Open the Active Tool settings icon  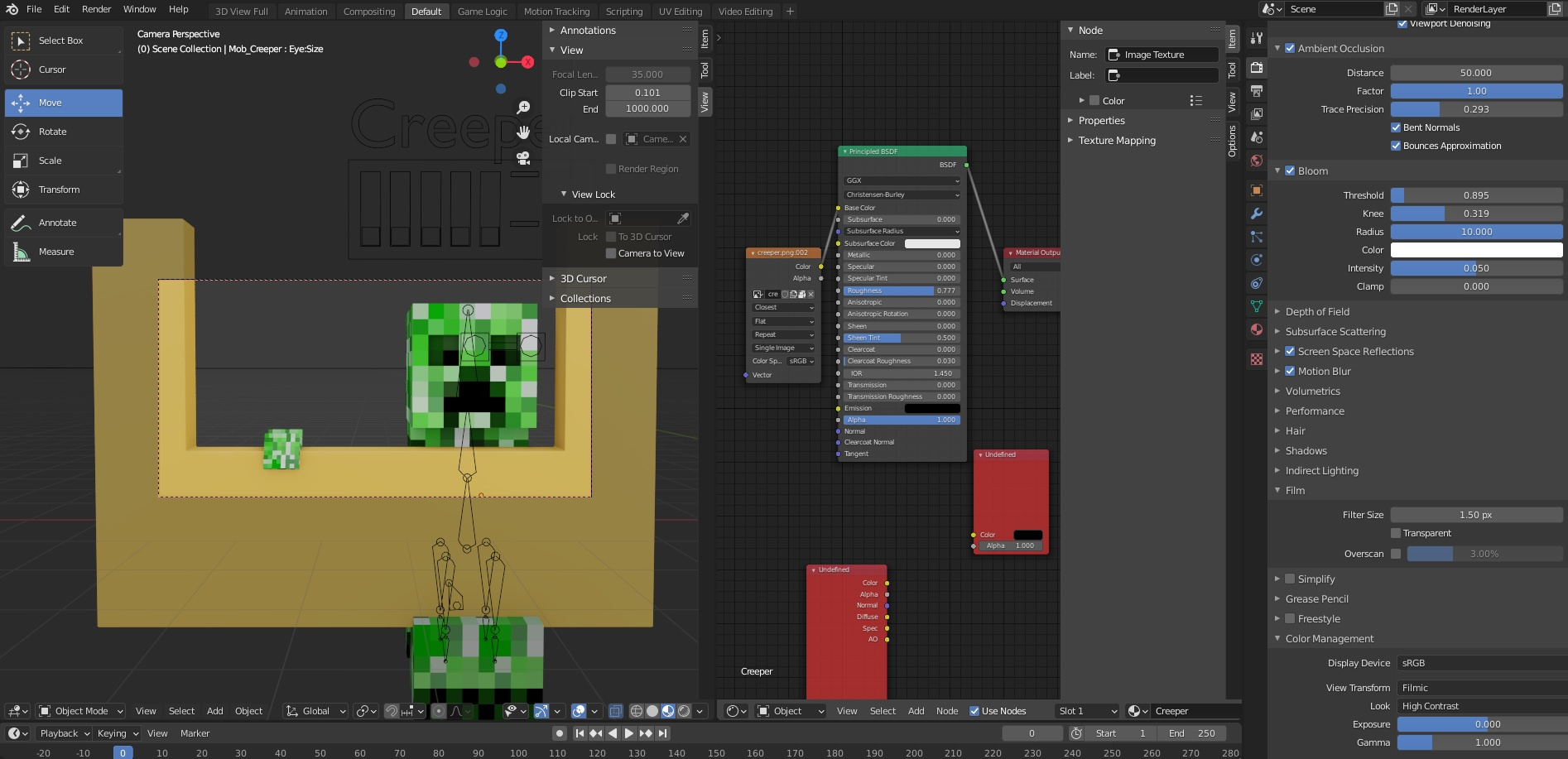click(x=1257, y=38)
